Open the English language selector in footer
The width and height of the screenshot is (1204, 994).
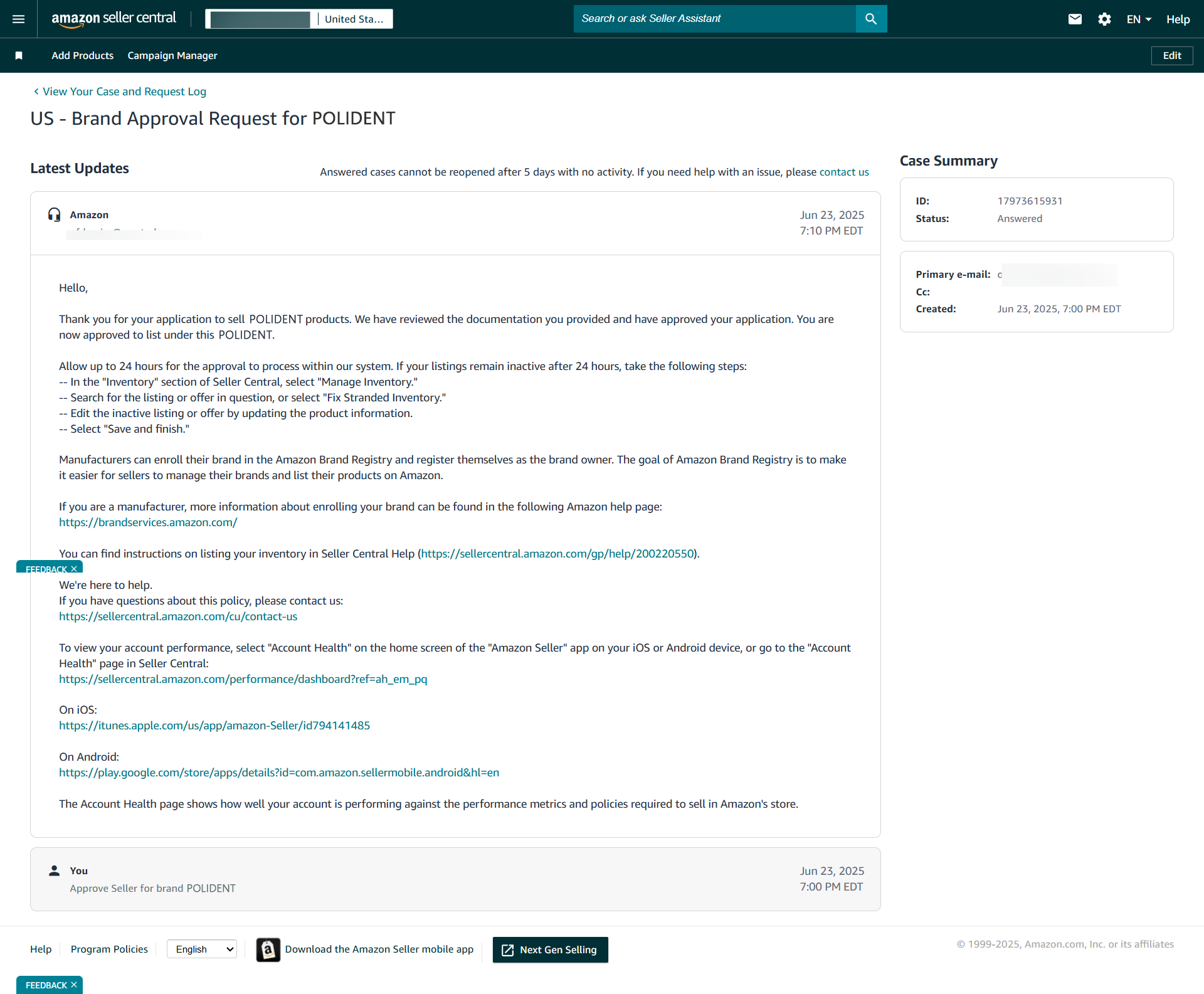[202, 949]
